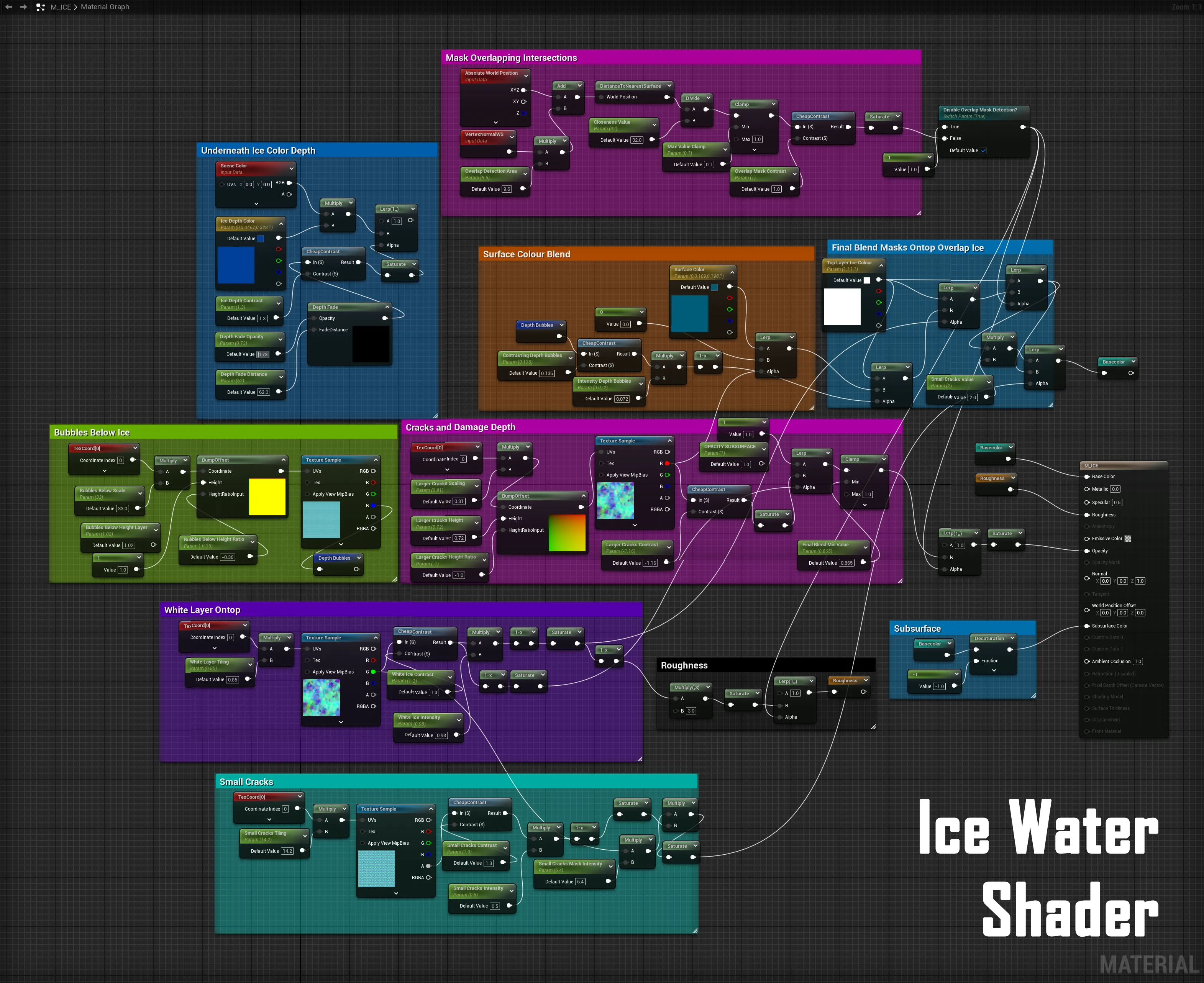Click black preview on Depth Fade node
1204x983 pixels.
pyautogui.click(x=371, y=344)
